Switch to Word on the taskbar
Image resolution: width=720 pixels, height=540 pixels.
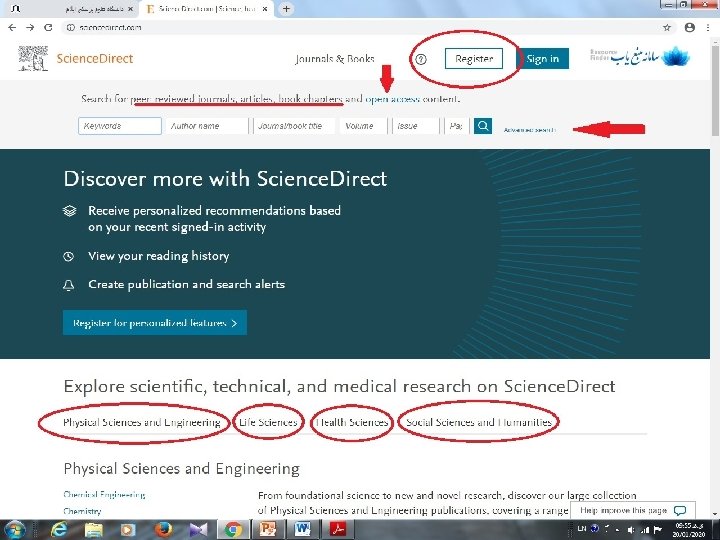point(303,530)
